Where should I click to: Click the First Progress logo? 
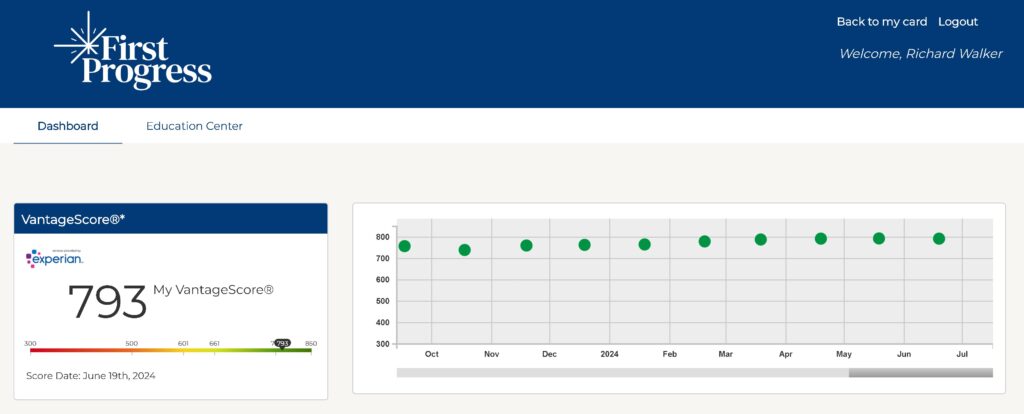pos(133,52)
